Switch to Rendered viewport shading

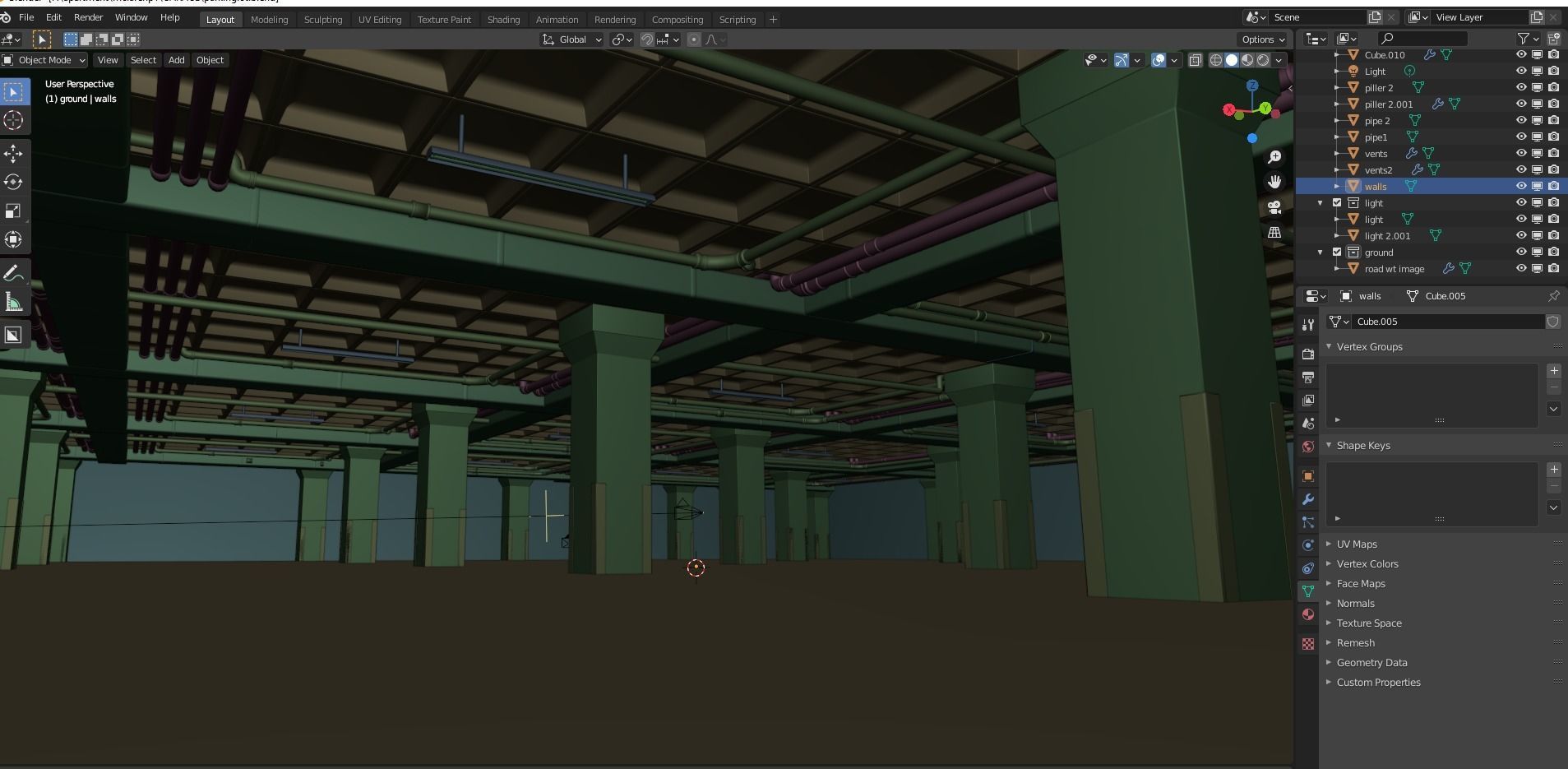1263,60
